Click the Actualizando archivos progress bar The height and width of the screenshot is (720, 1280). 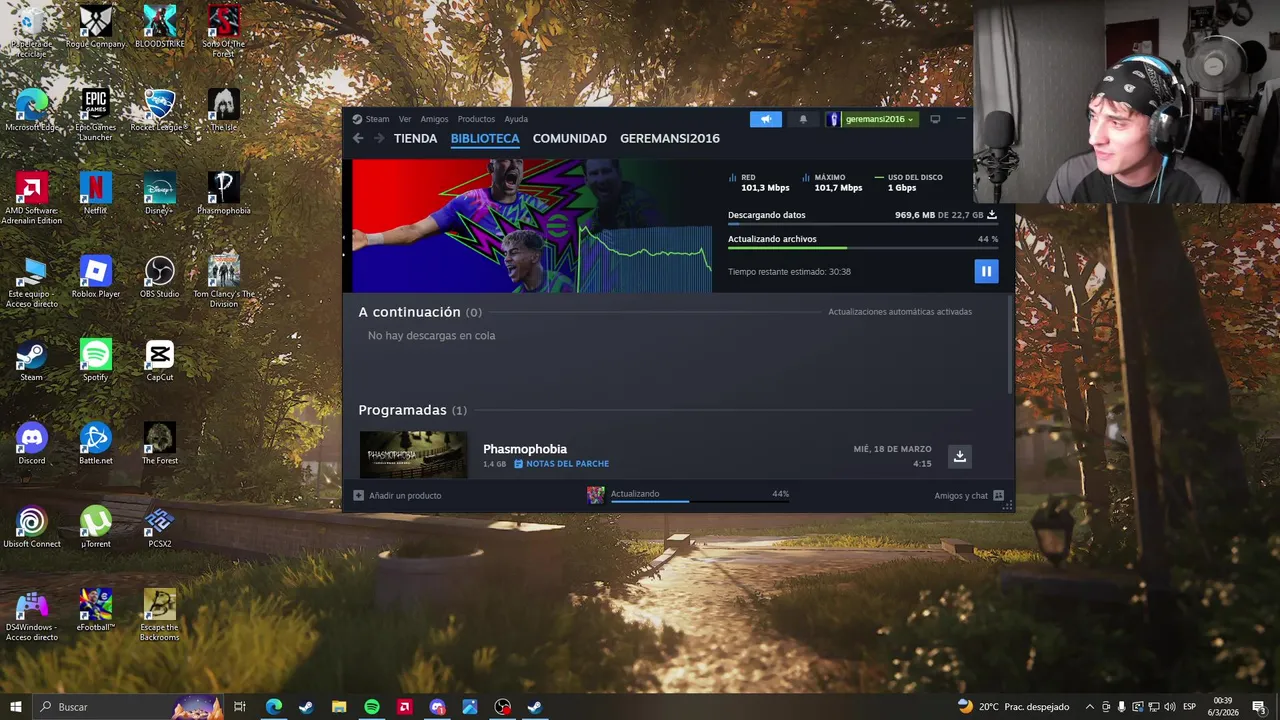[863, 248]
